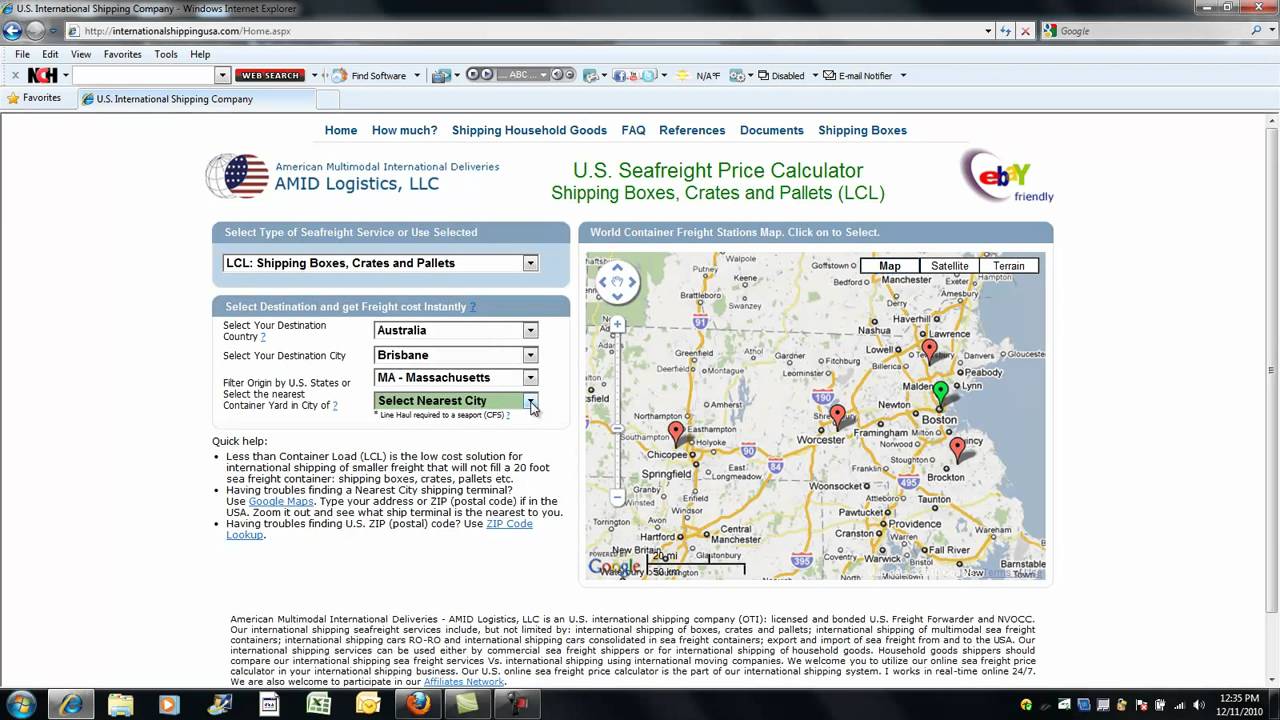
Task: Open the How much? nav link
Action: [x=405, y=130]
